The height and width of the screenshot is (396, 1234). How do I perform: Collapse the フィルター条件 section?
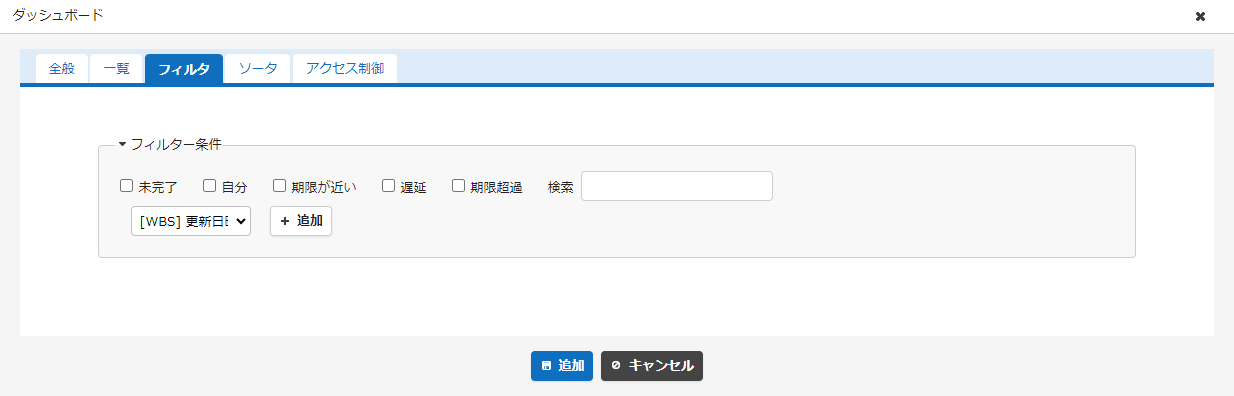[x=170, y=144]
